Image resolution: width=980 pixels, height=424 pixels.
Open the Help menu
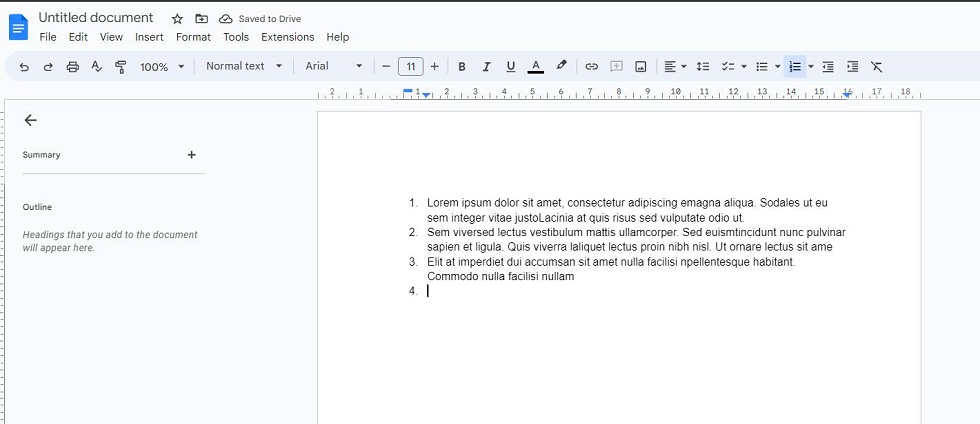pos(338,37)
